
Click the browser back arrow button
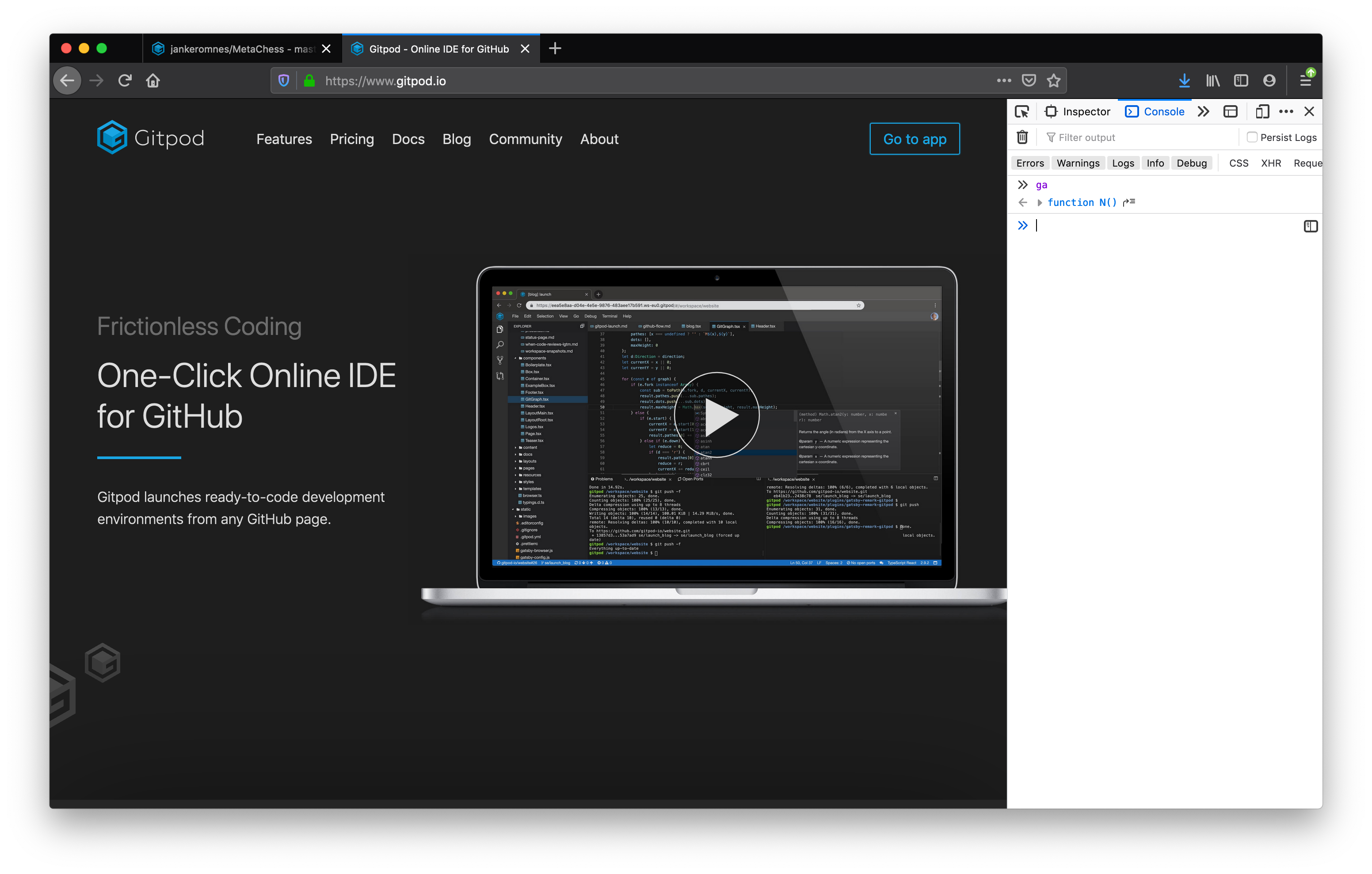pos(67,81)
